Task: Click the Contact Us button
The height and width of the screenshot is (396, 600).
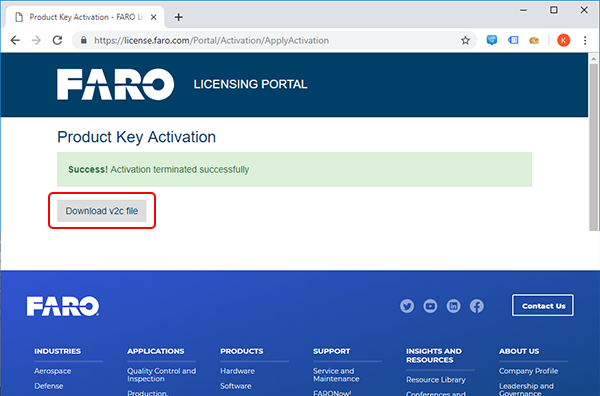Action: click(x=543, y=305)
